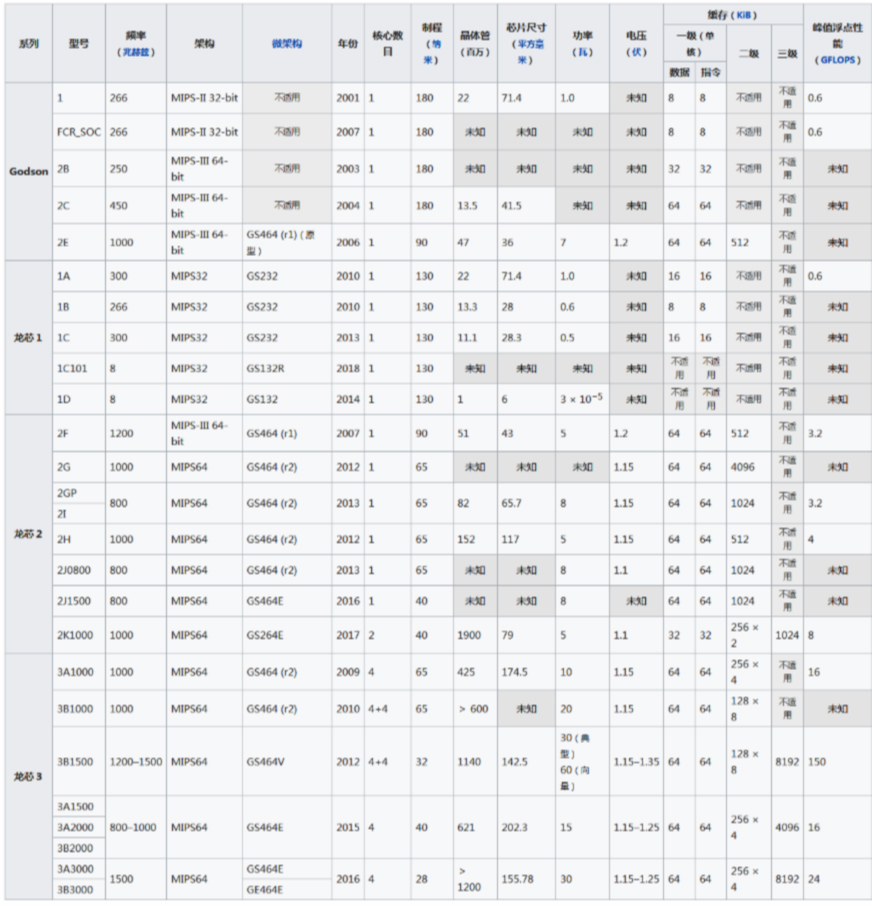This screenshot has height=906, width=872.
Task: Select the 24 peak GFLOPS cell
Action: (x=837, y=879)
